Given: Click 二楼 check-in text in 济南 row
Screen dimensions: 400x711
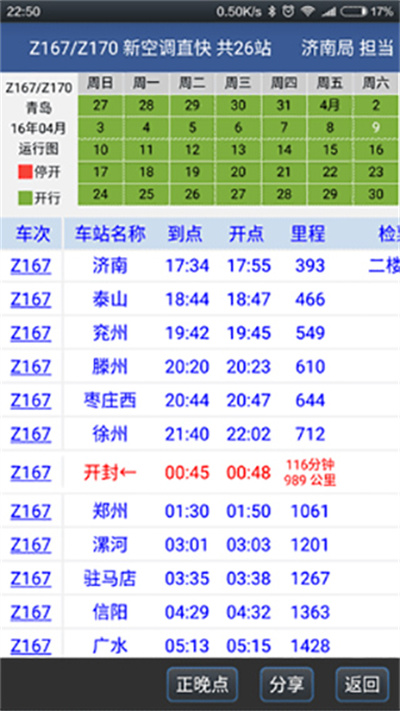Looking at the screenshot, I should click(384, 266).
